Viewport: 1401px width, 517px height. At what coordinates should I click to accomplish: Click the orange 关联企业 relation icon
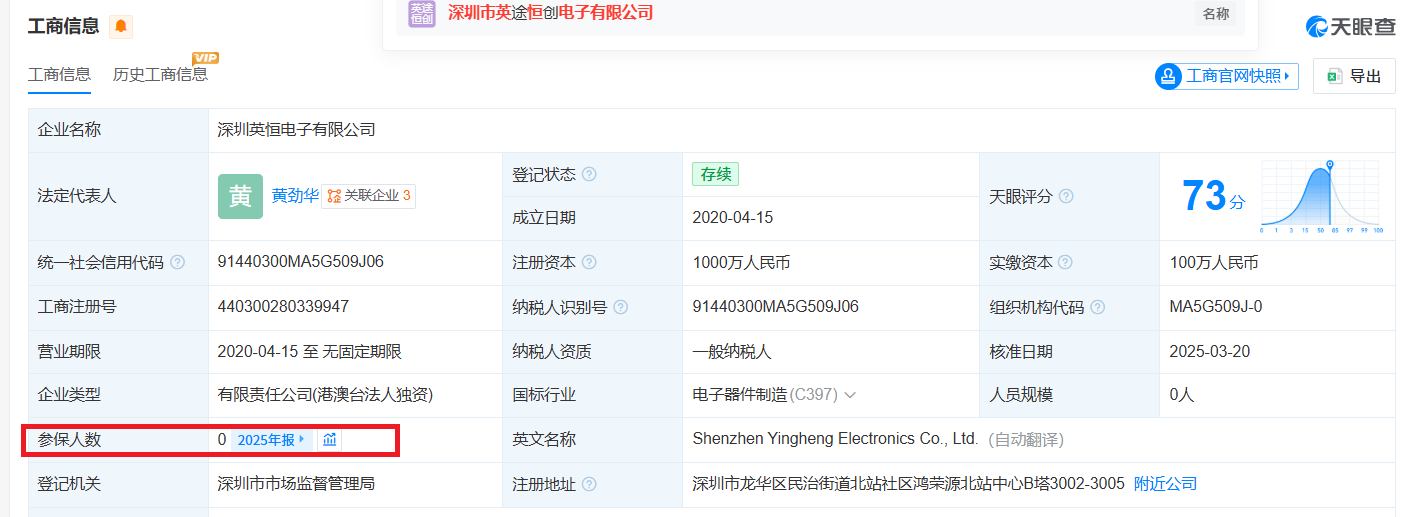coord(334,196)
